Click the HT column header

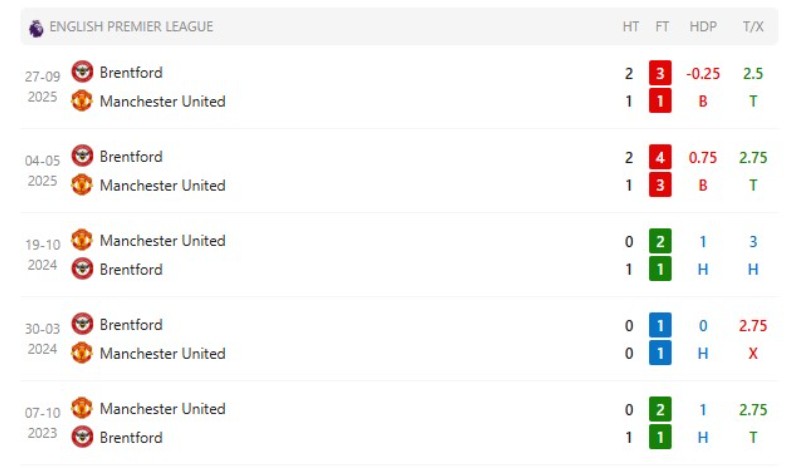pyautogui.click(x=630, y=27)
